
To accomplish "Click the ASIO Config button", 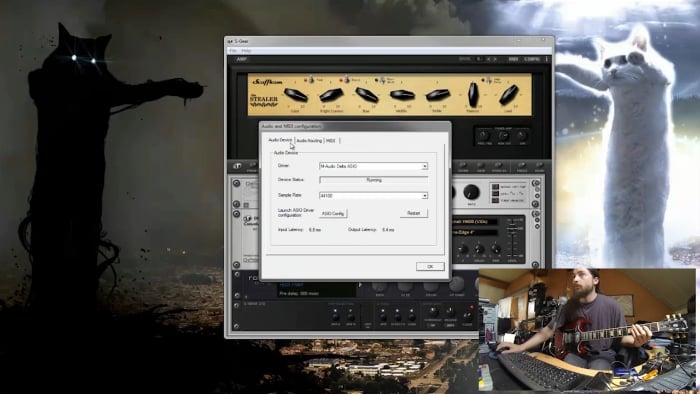I will coord(333,214).
